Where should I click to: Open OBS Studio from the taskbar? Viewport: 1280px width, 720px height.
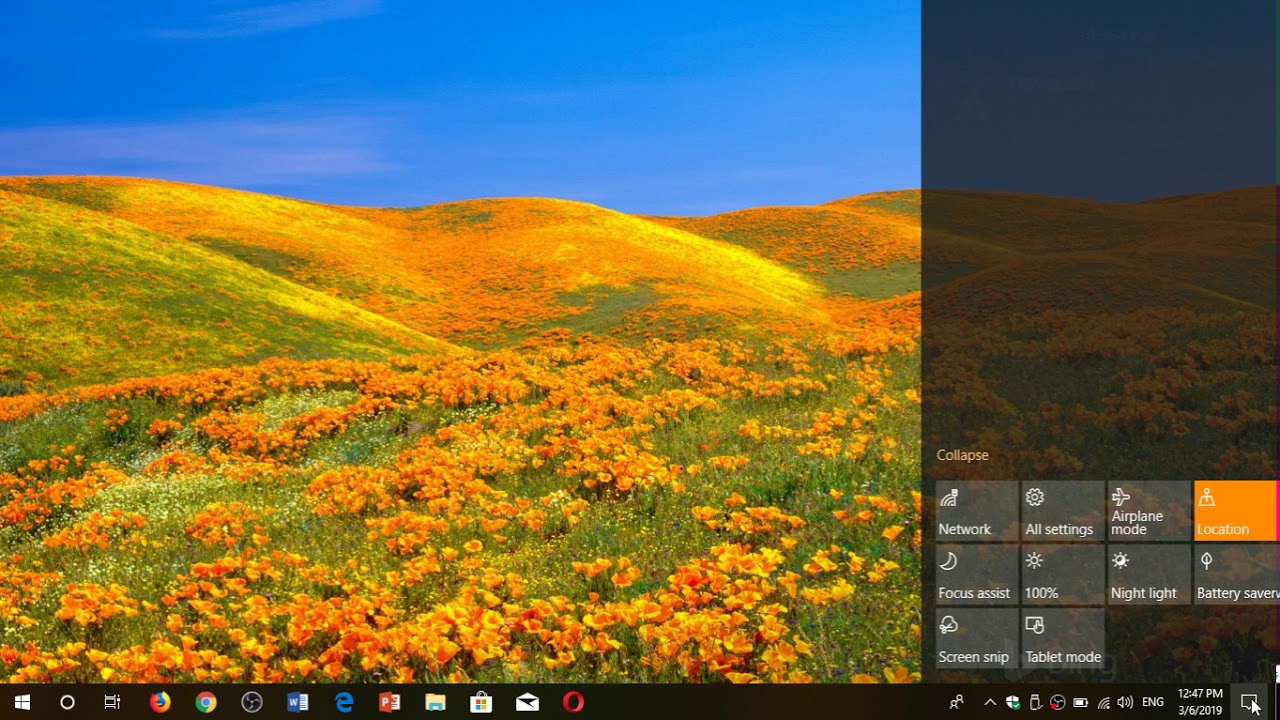tap(252, 702)
